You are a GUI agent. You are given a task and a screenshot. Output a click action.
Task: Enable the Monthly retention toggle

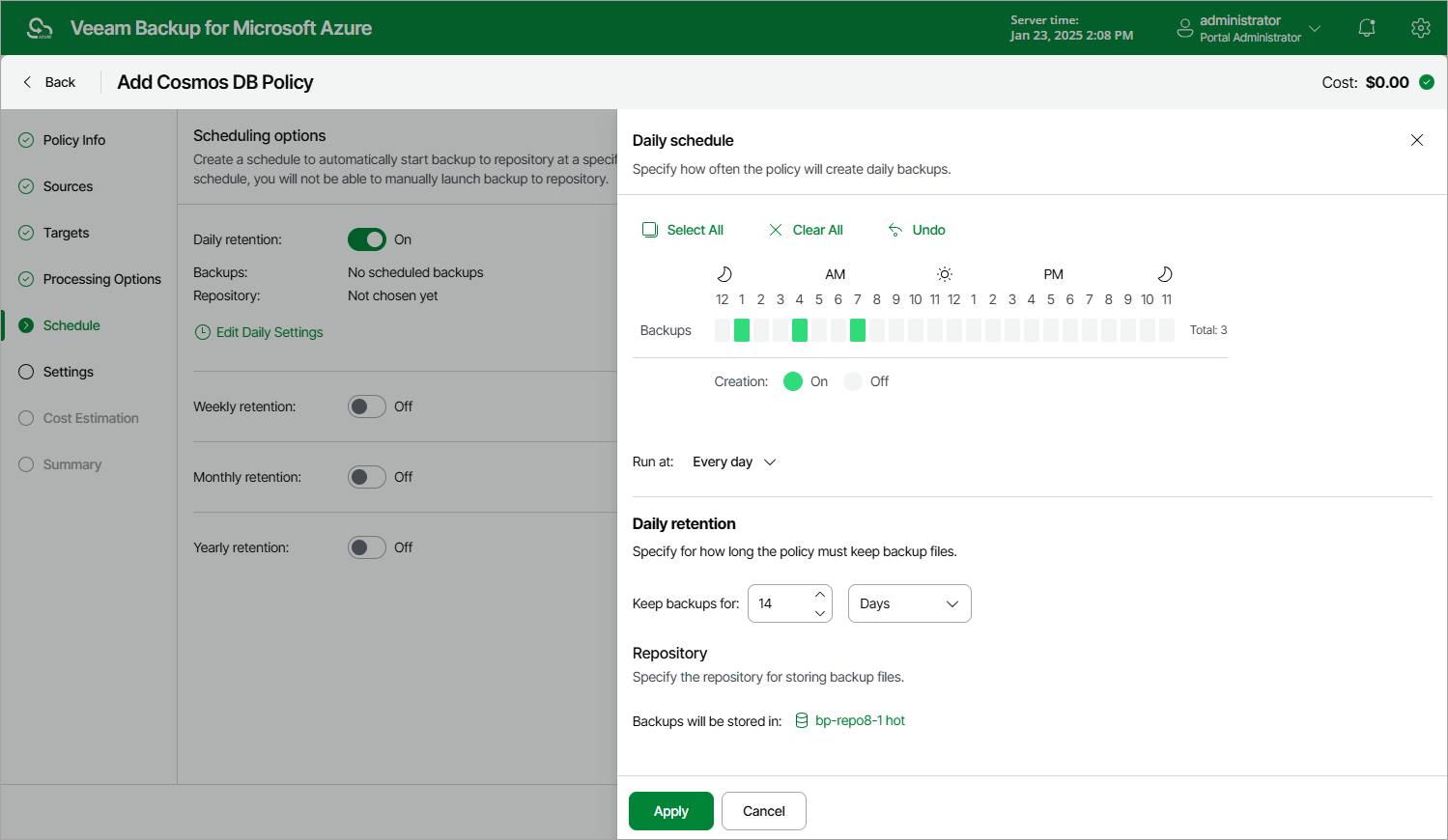(x=367, y=477)
